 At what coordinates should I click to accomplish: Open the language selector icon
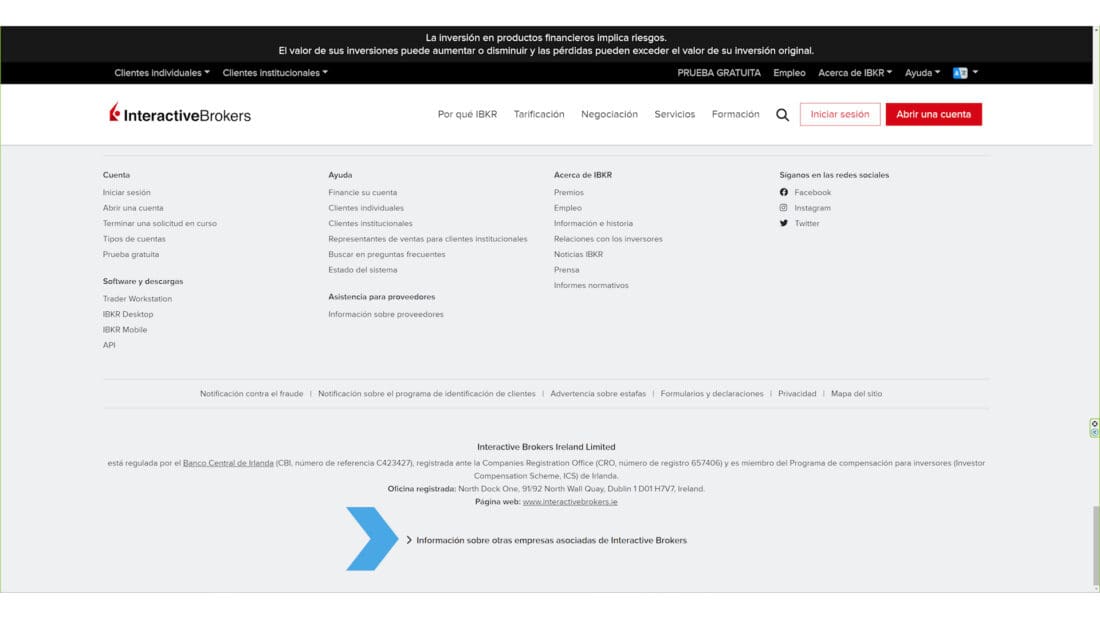coord(961,73)
